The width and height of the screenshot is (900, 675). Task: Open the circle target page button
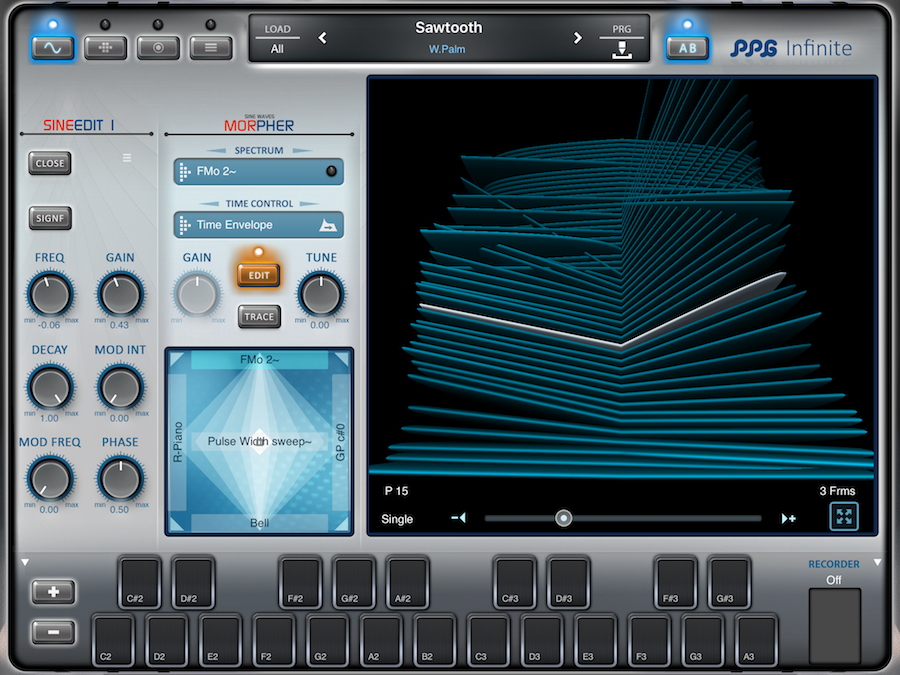tap(158, 48)
